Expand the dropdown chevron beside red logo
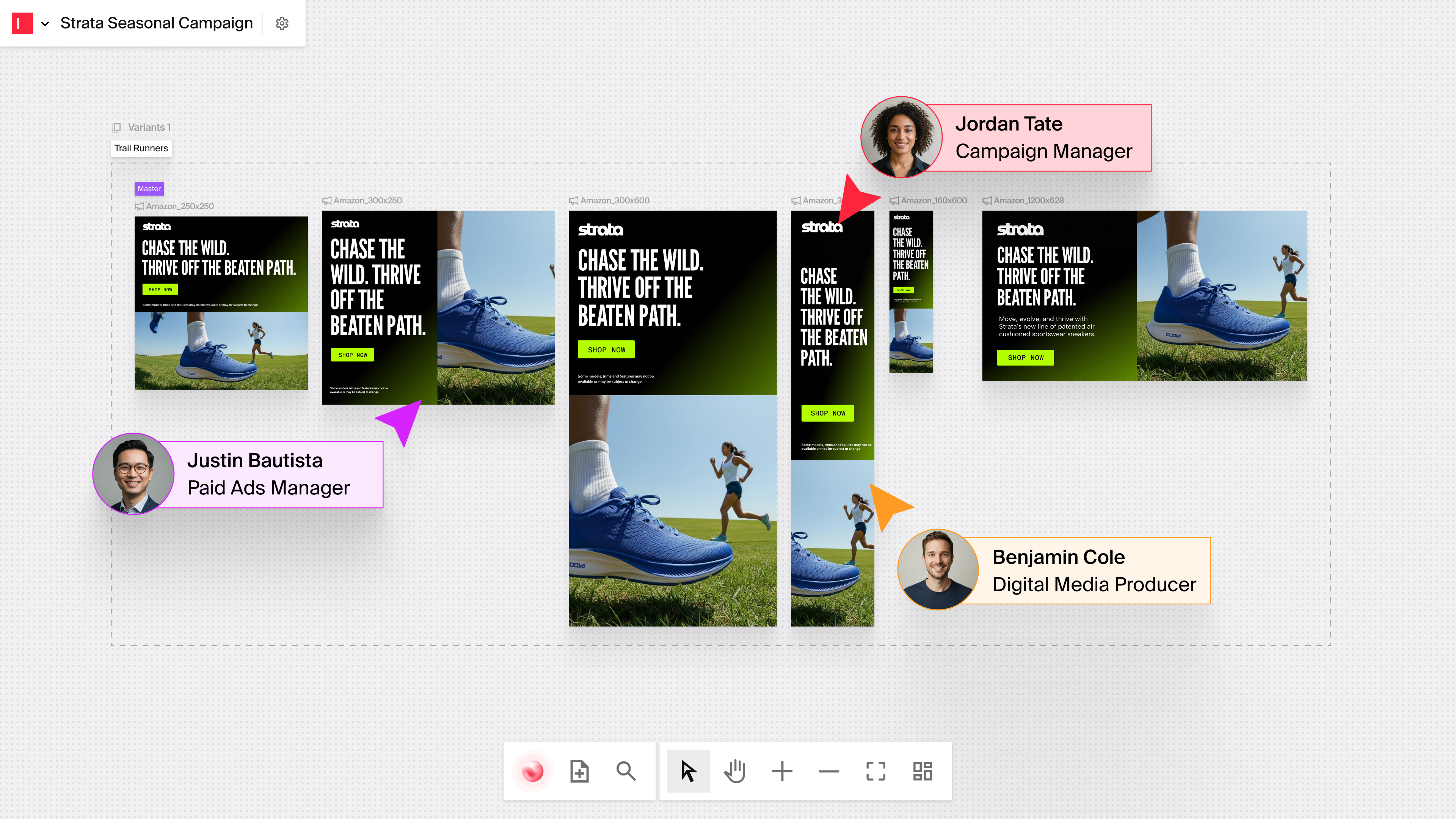Image resolution: width=1456 pixels, height=819 pixels. click(45, 24)
